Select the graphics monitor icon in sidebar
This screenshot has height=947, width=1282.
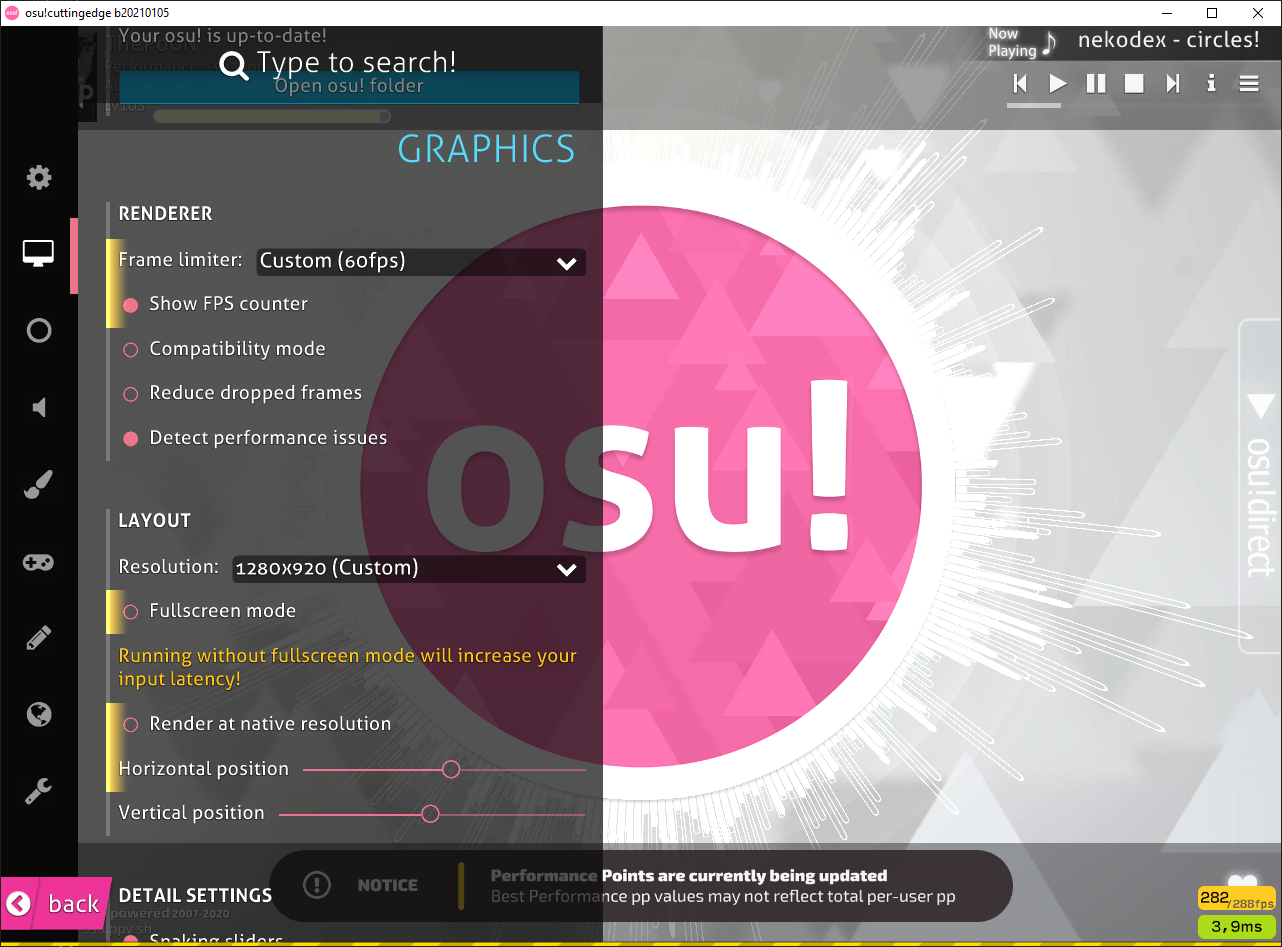(x=38, y=254)
